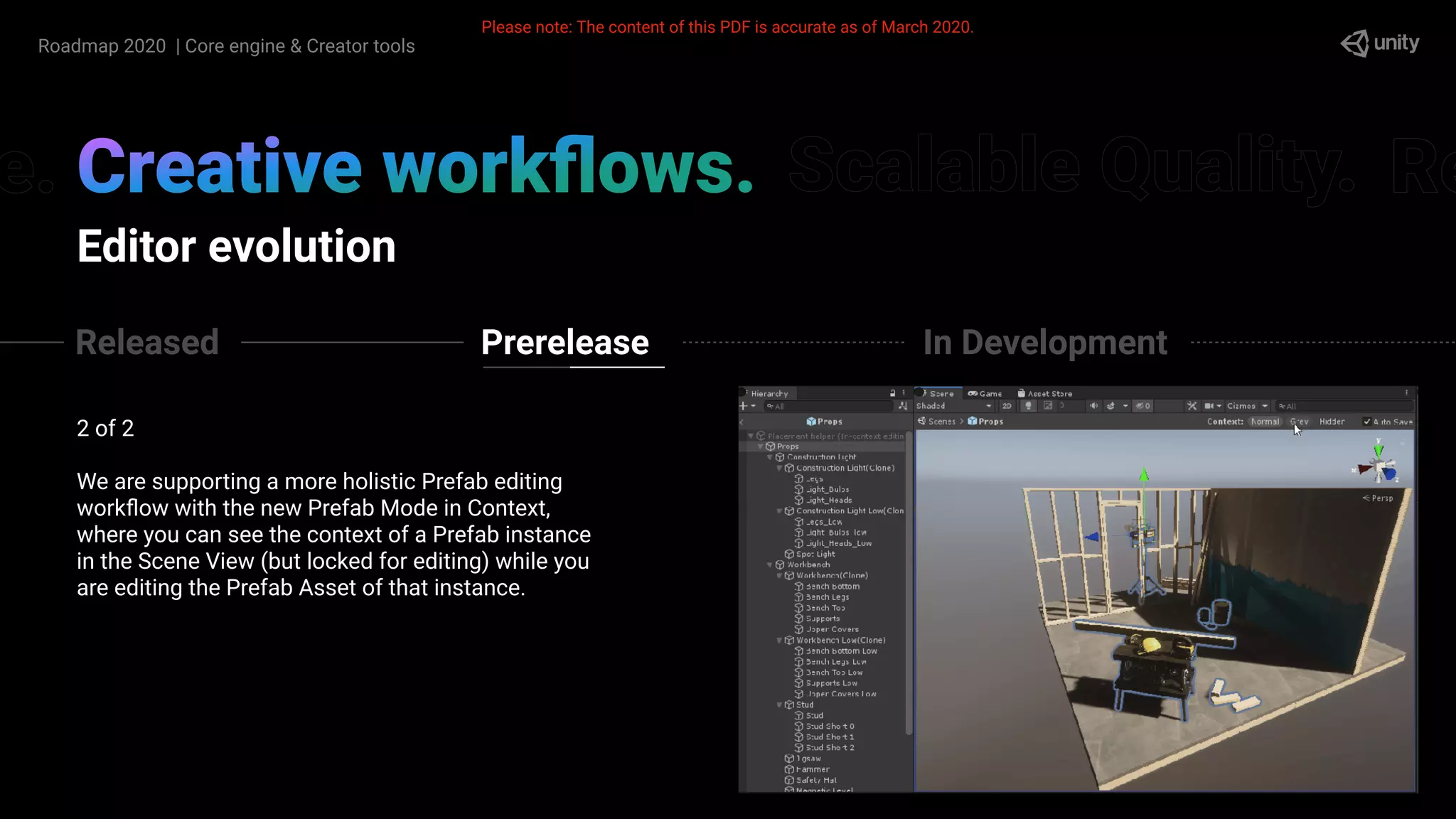Click the scene camera icon
The image size is (1456, 819).
[1209, 406]
